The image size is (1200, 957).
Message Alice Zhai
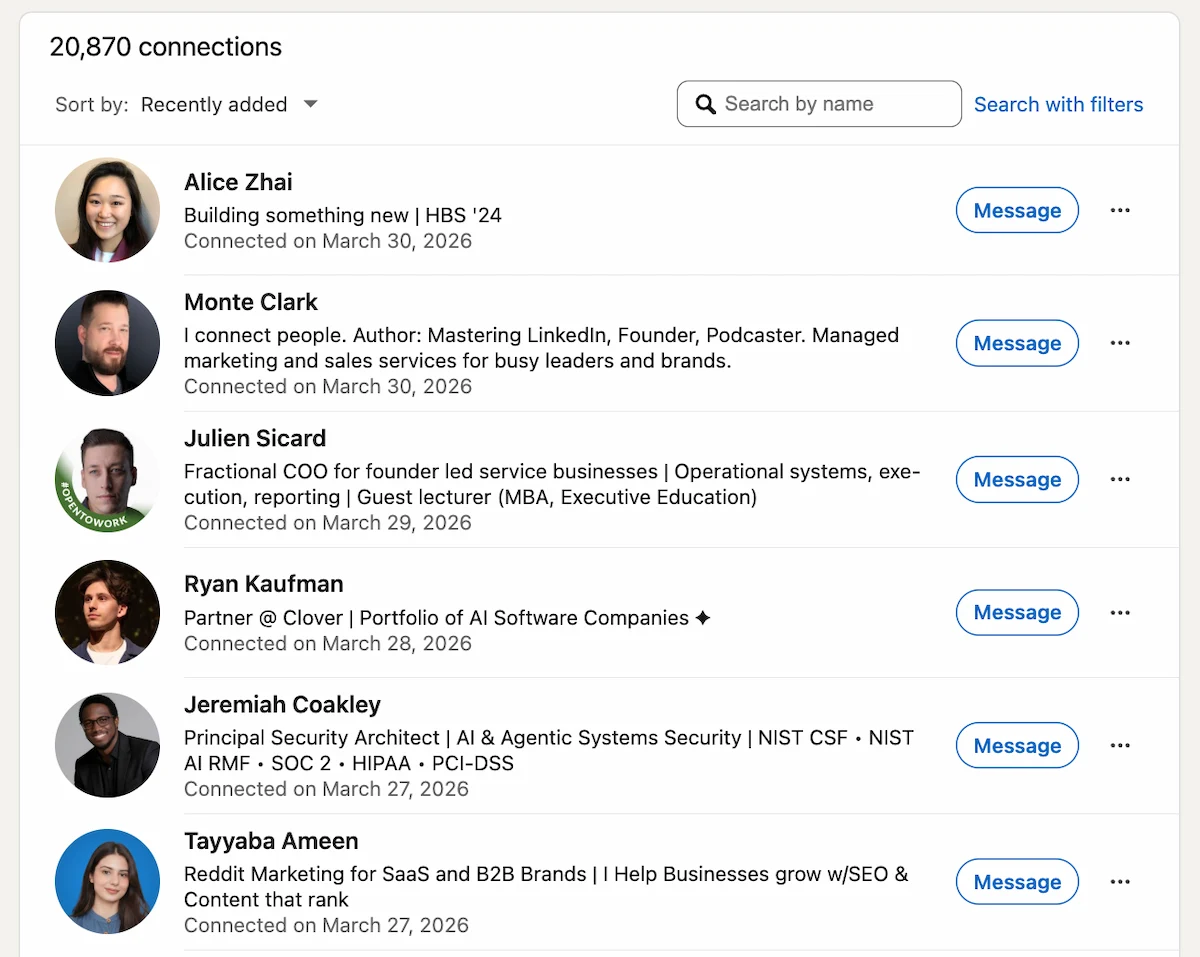[1017, 210]
